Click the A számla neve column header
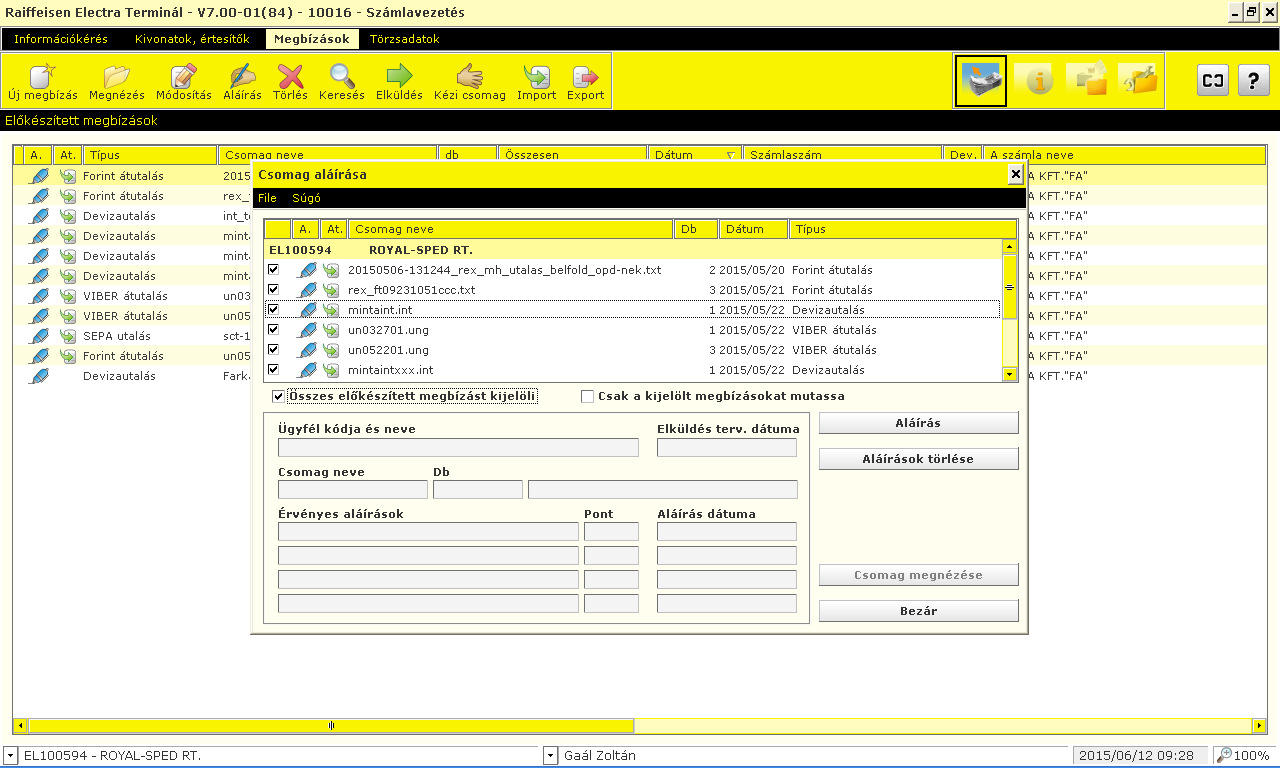 pos(1125,155)
